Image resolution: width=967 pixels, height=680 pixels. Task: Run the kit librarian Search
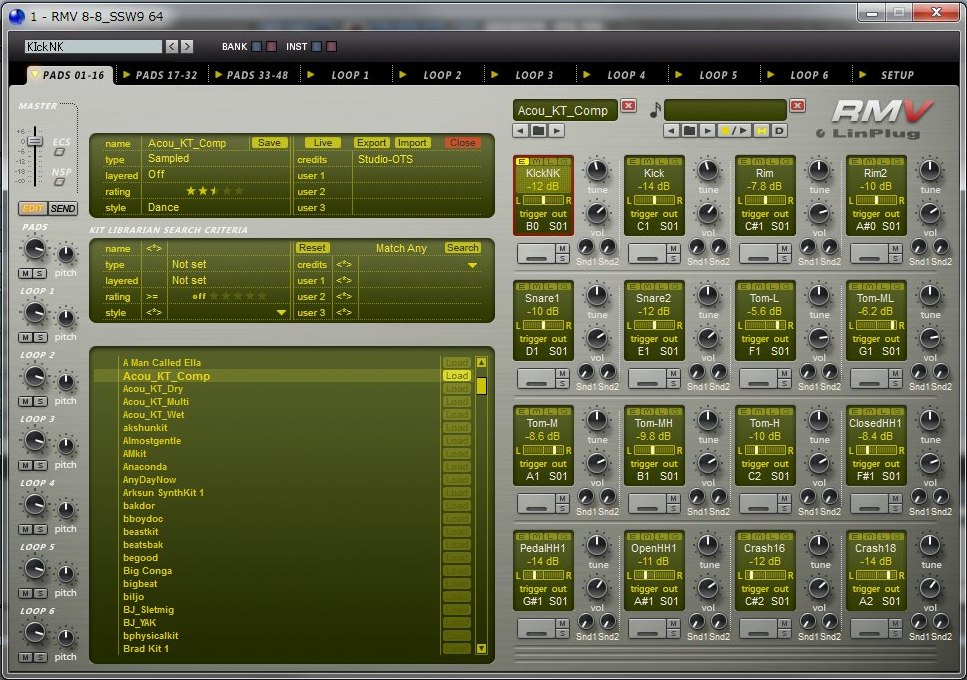[x=463, y=248]
